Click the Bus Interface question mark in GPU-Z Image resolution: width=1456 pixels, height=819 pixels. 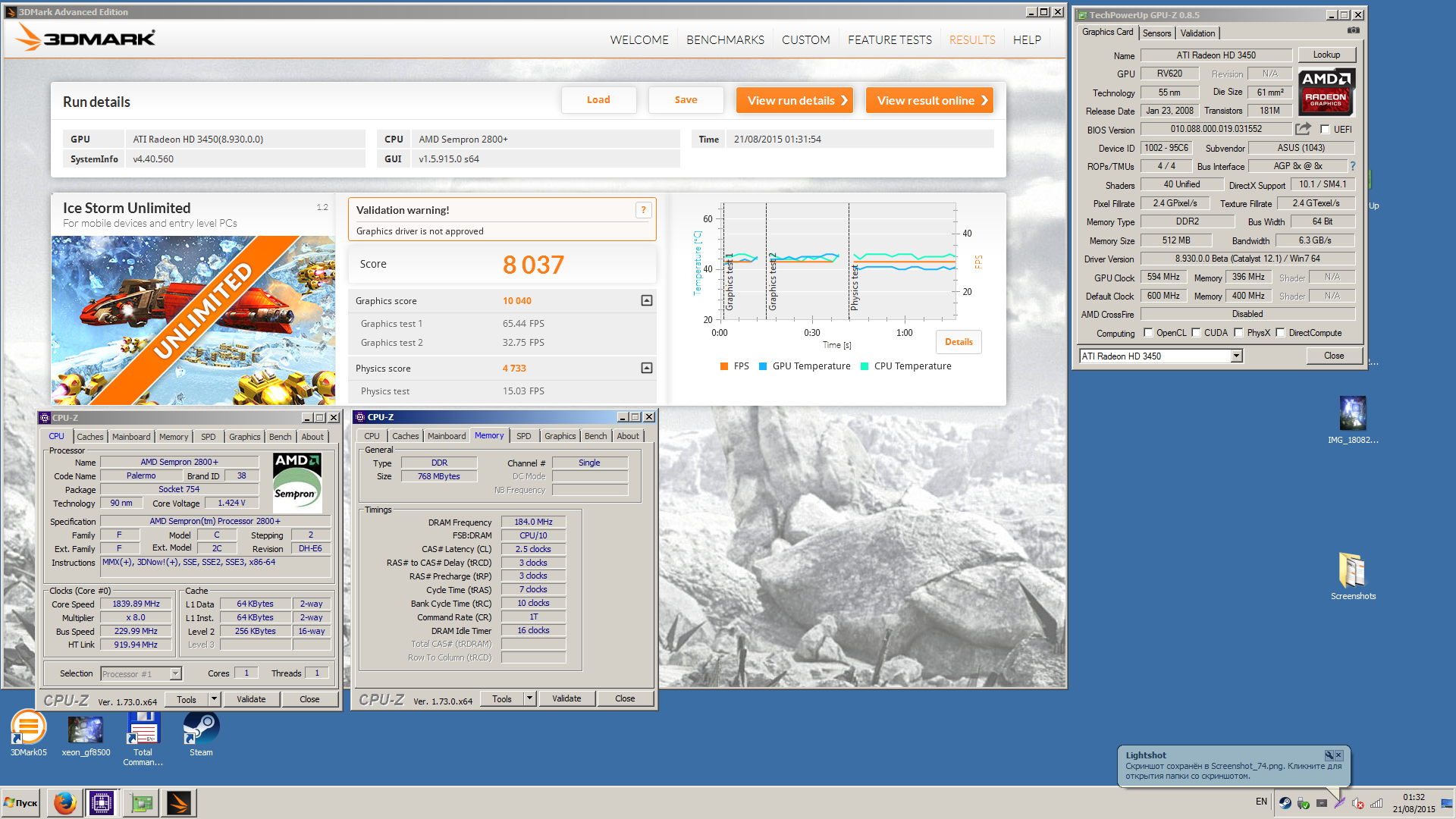pyautogui.click(x=1352, y=166)
